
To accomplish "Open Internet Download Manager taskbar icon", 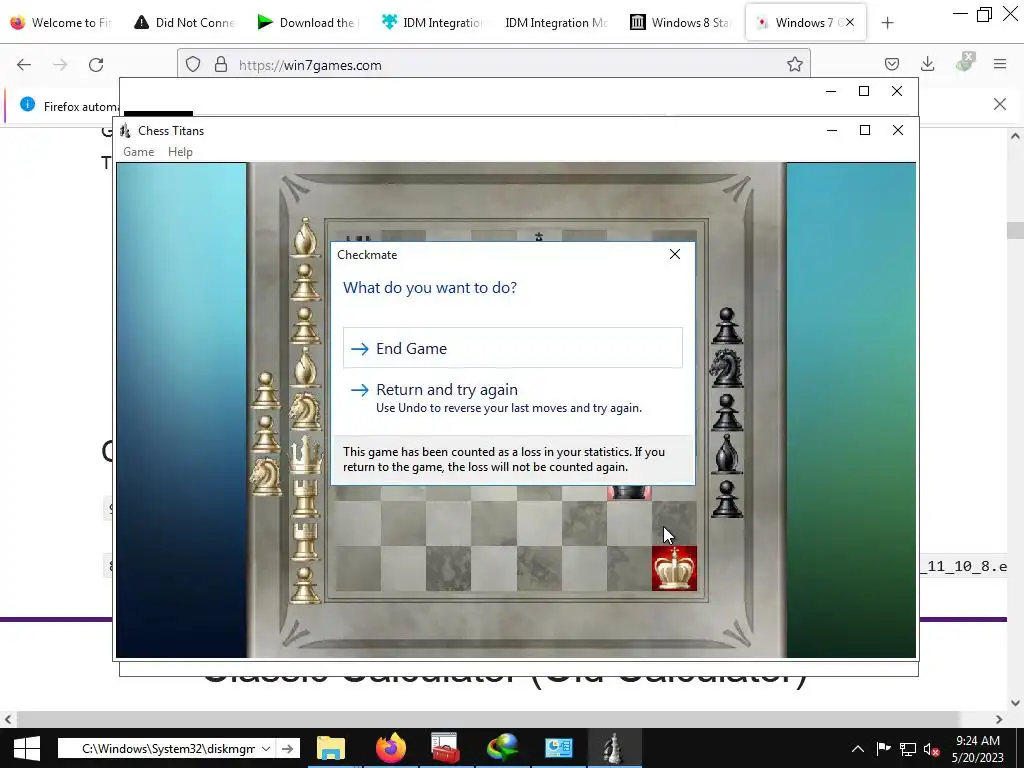I will (502, 748).
